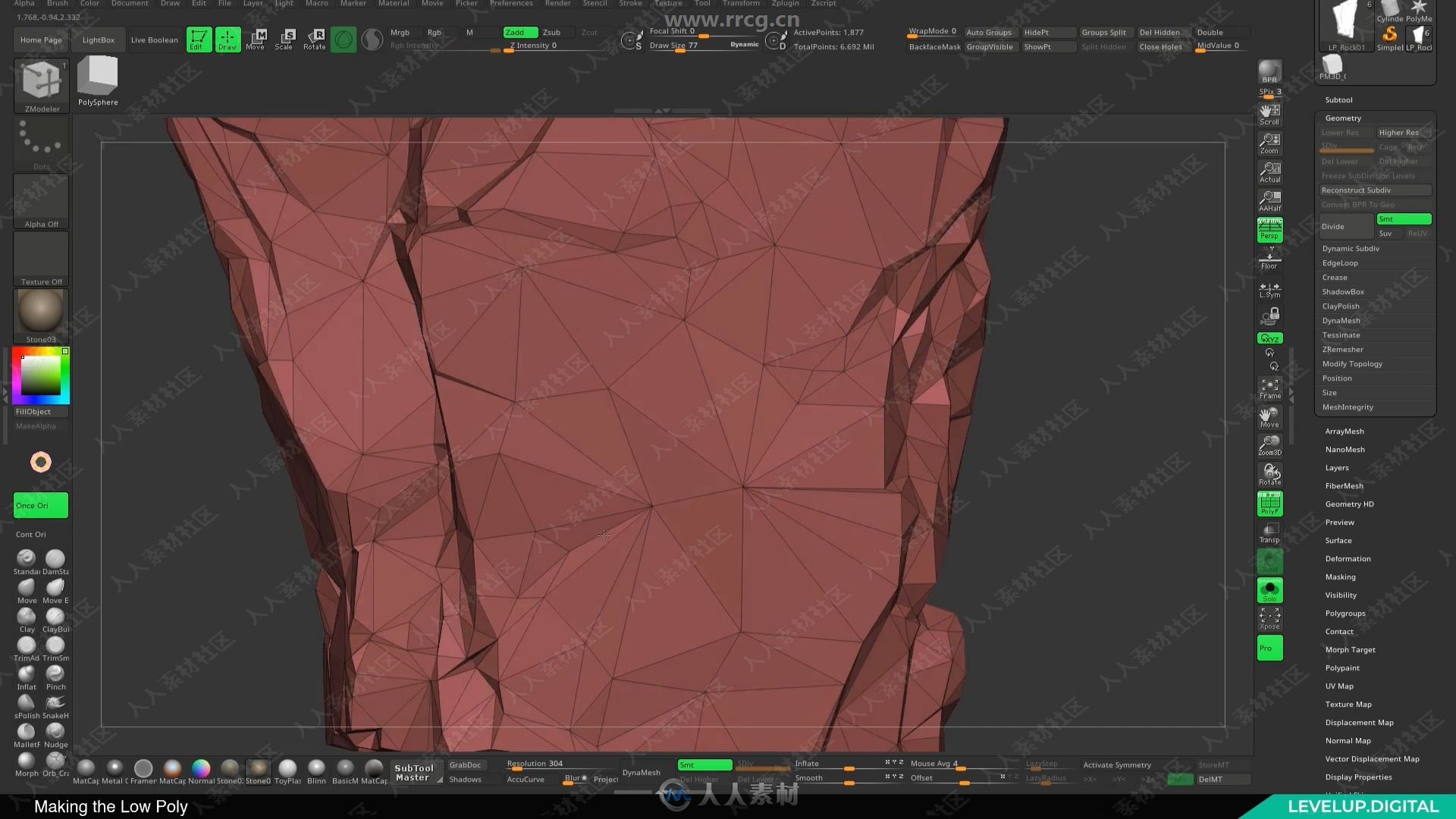Pick the NormalRGB material sphere

(x=201, y=771)
